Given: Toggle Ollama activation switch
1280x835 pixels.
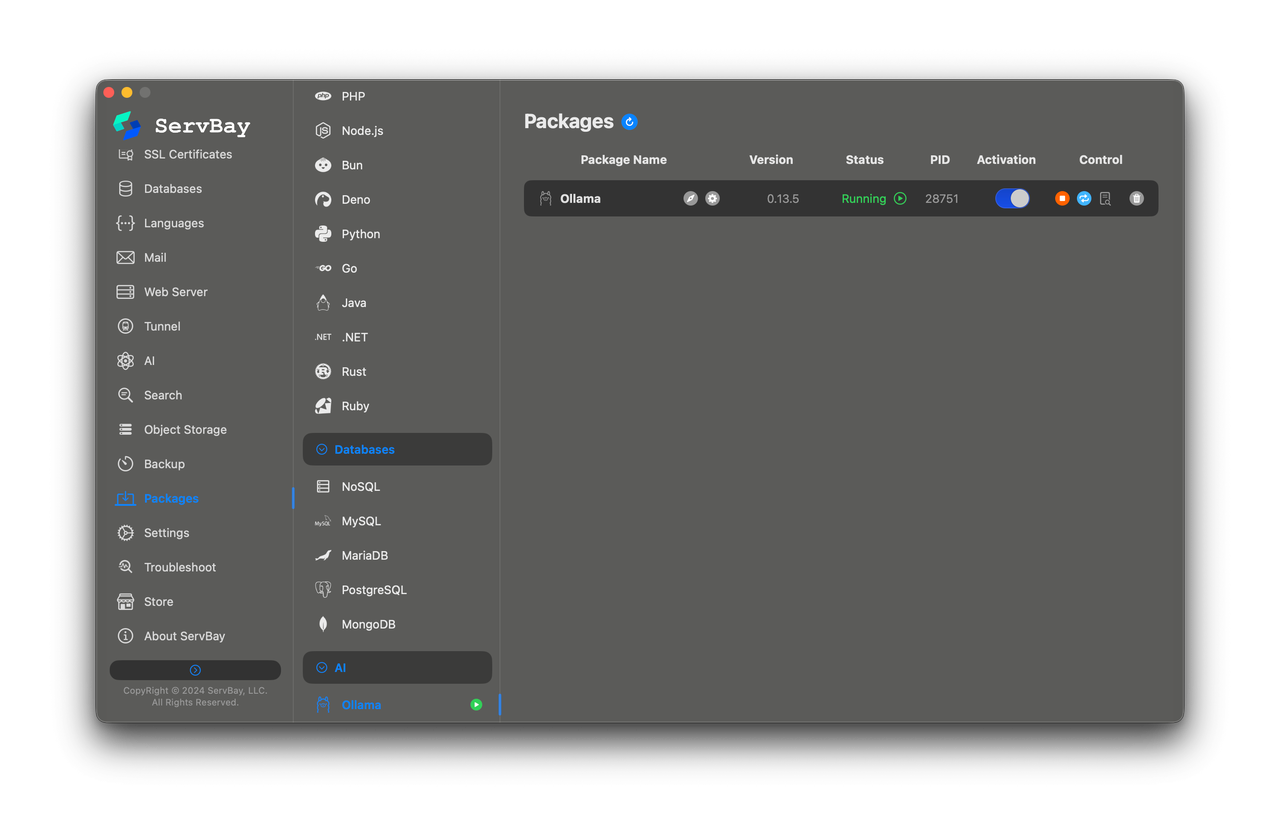Looking at the screenshot, I should 1012,199.
